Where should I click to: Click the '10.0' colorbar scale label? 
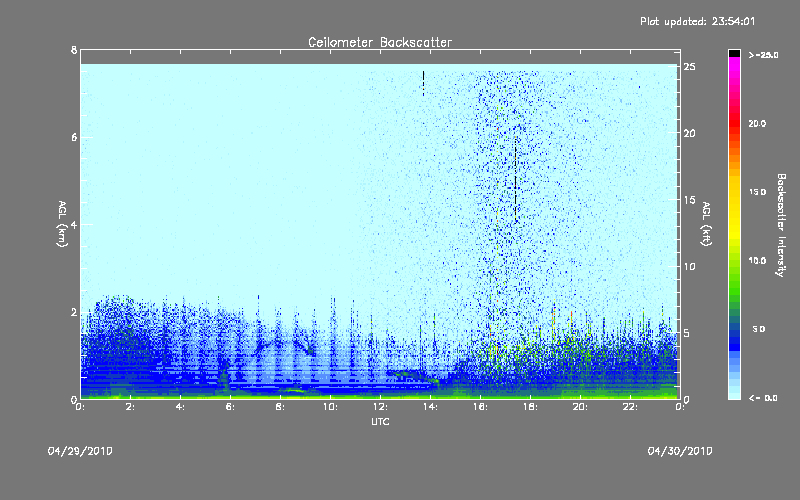click(758, 261)
